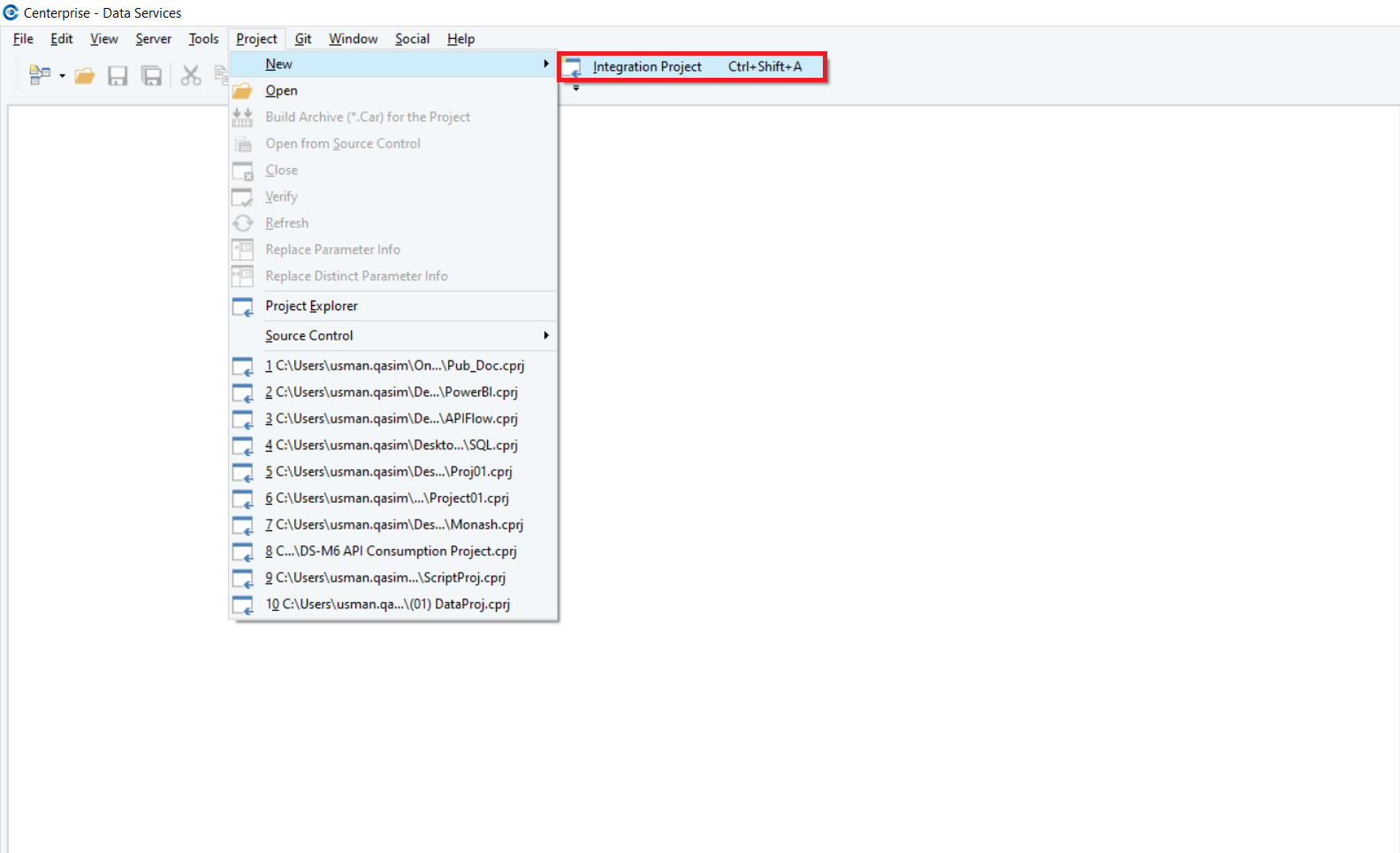Viewport: 1400px width, 853px height.
Task: Click the Cut scissors toolbar icon
Action: click(191, 76)
